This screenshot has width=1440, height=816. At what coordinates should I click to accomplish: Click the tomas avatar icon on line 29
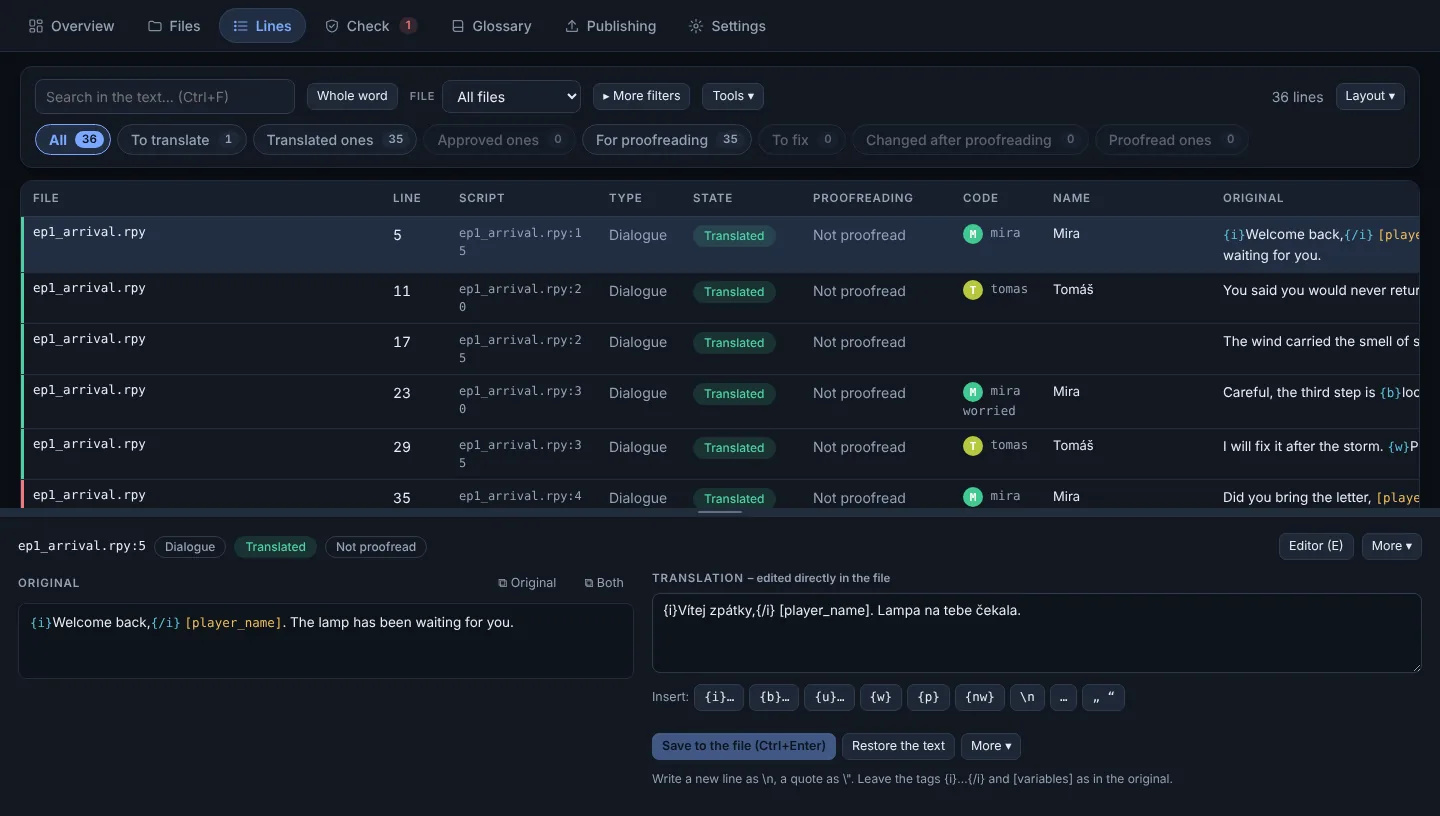972,446
